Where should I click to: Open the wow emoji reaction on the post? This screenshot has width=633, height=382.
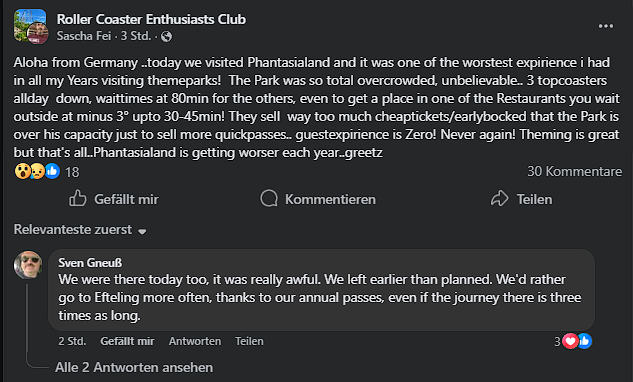pyautogui.click(x=22, y=171)
